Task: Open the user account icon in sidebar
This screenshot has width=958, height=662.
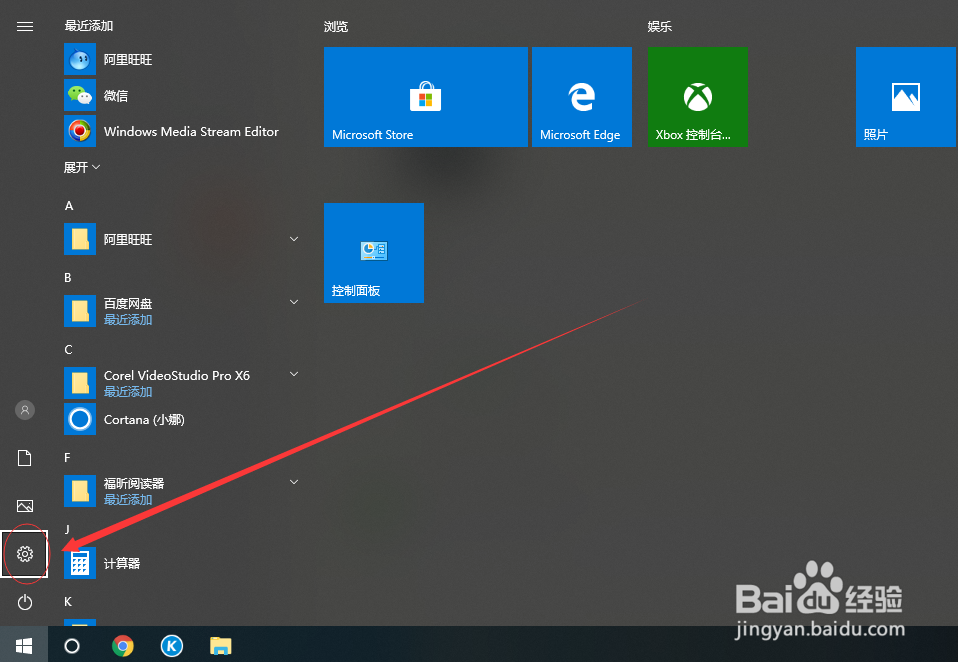Action: (24, 410)
